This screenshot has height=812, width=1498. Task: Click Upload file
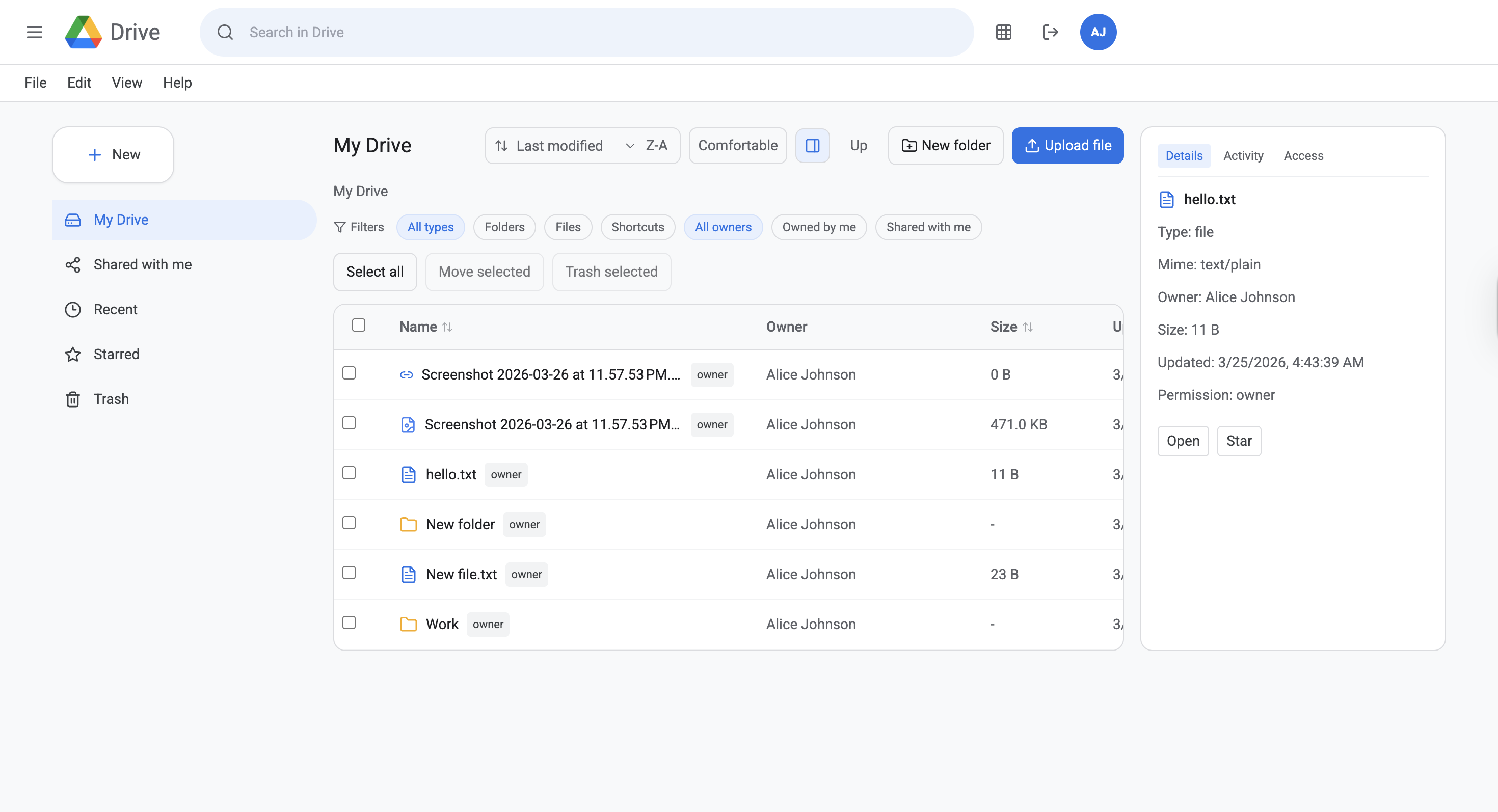click(x=1067, y=145)
